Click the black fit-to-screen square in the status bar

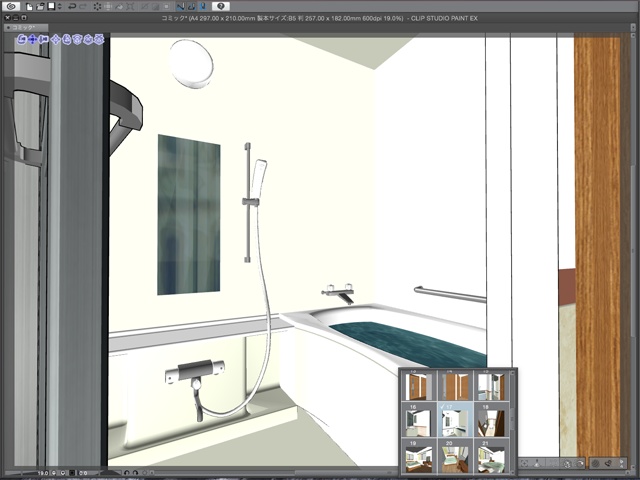[x=73, y=473]
